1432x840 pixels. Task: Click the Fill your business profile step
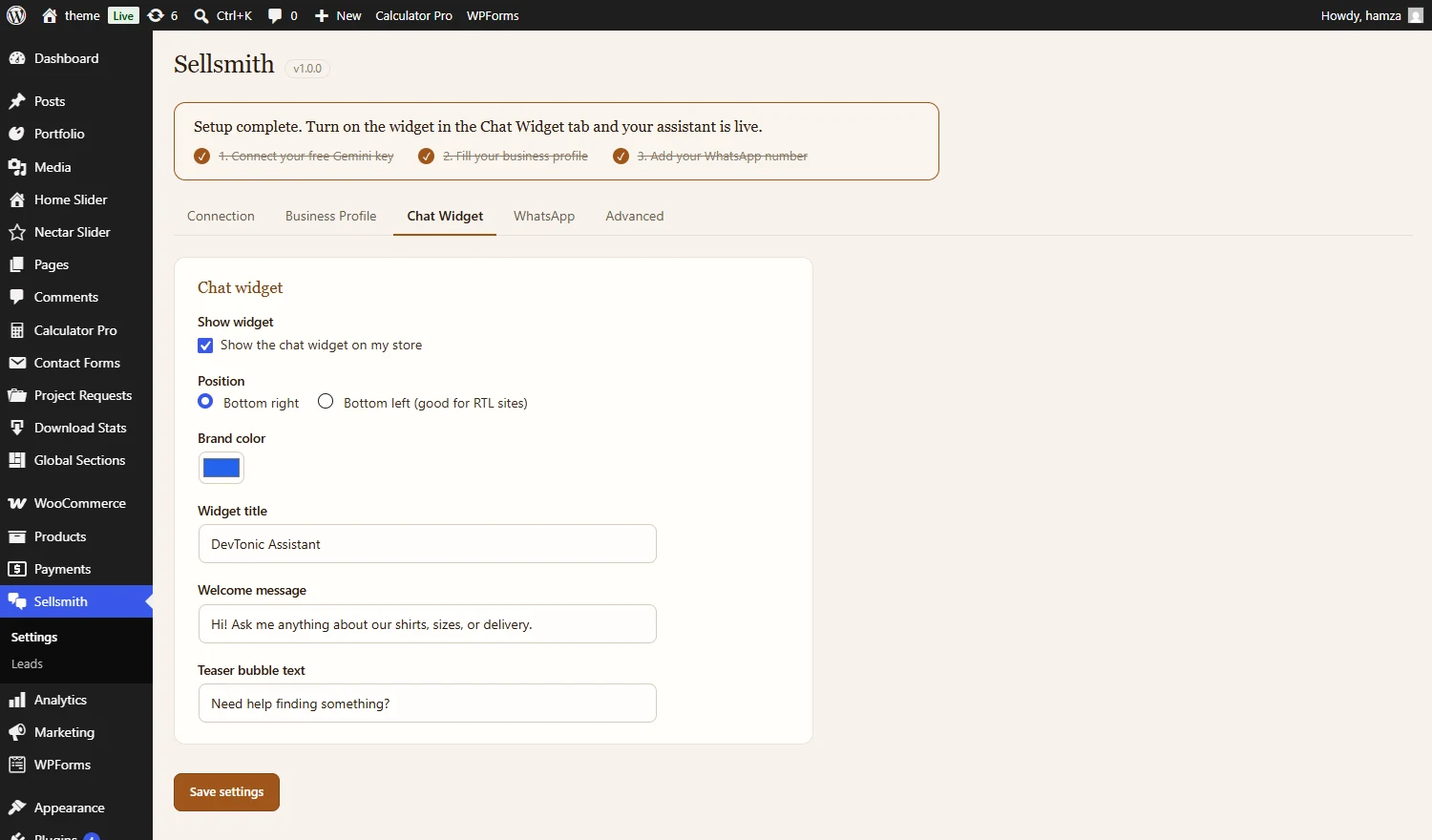[503, 156]
